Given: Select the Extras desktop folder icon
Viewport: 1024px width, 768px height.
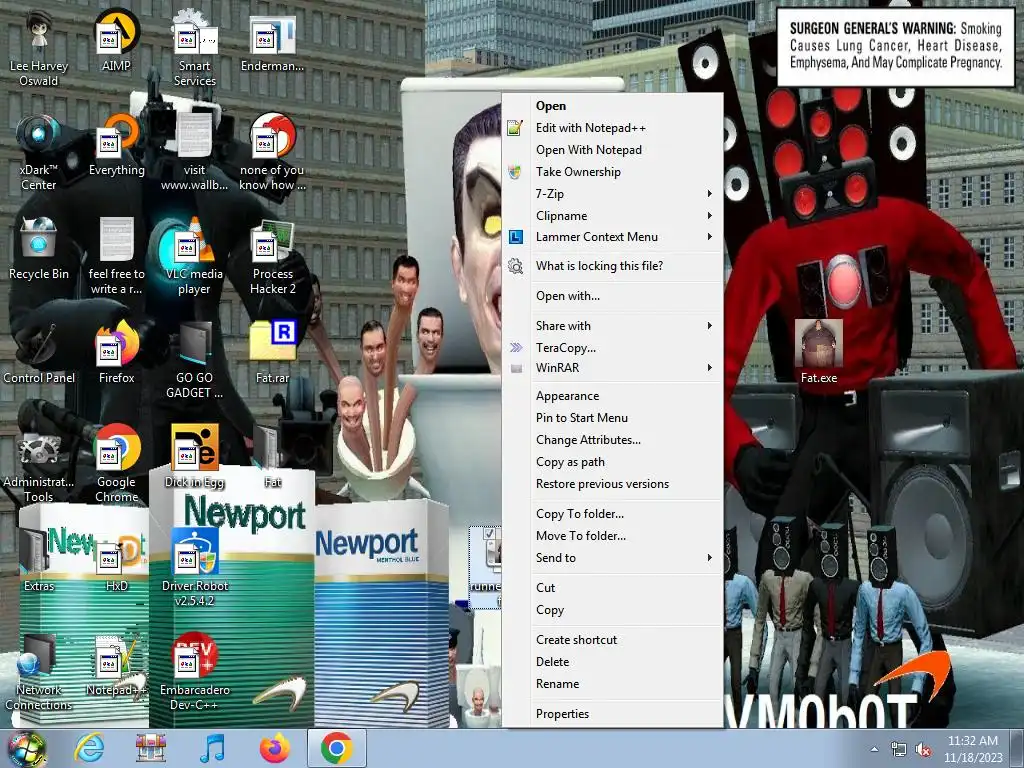Looking at the screenshot, I should [39, 560].
